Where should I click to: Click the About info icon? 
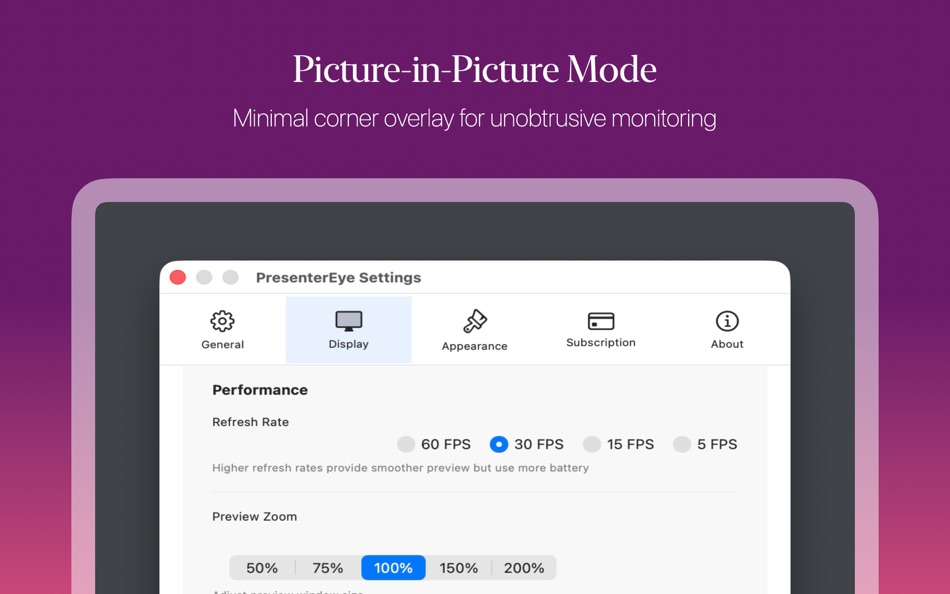pos(726,321)
